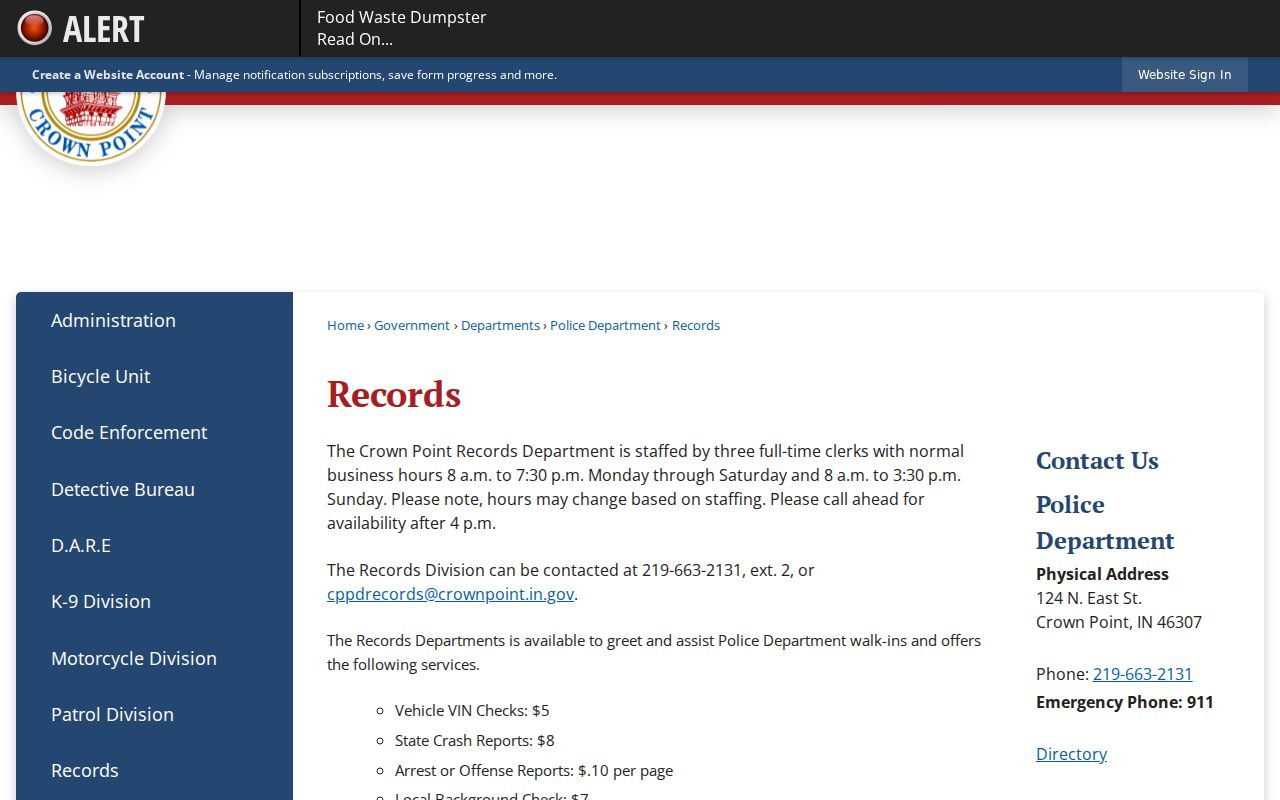Go to Motorcycle Division sidebar page
Image resolution: width=1280 pixels, height=800 pixels.
click(x=154, y=658)
